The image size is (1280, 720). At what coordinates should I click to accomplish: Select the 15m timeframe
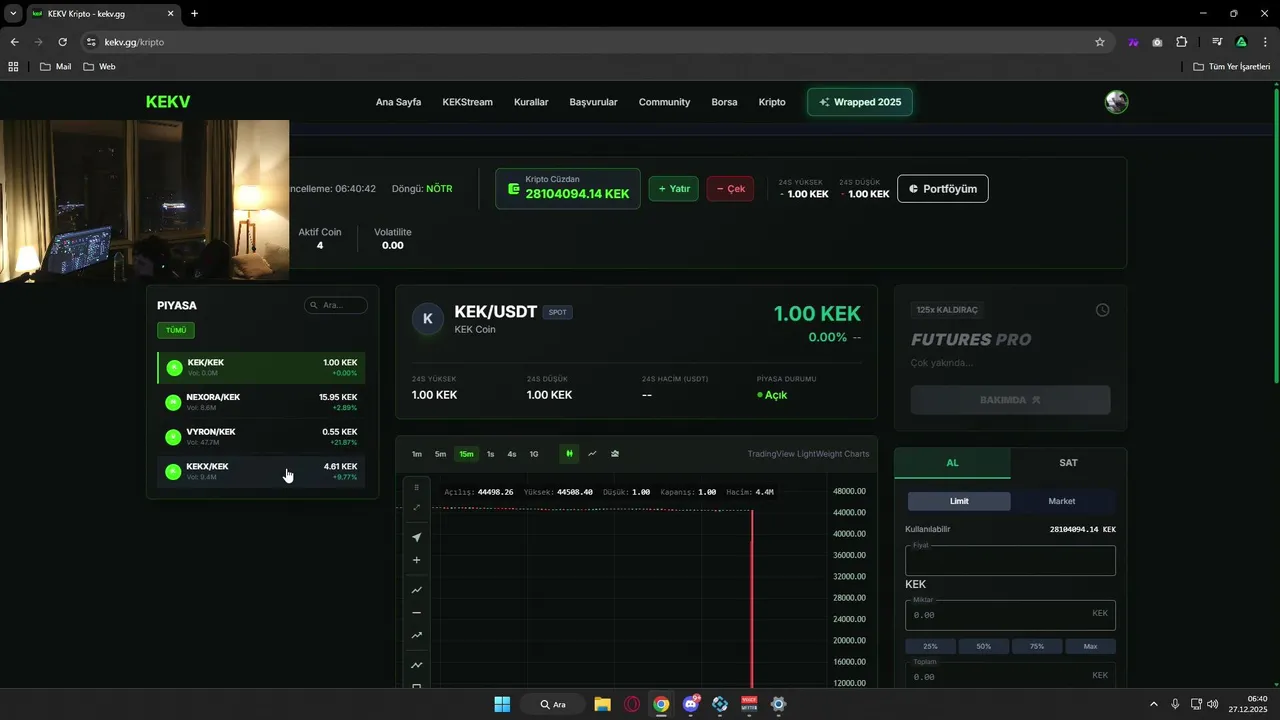[466, 454]
